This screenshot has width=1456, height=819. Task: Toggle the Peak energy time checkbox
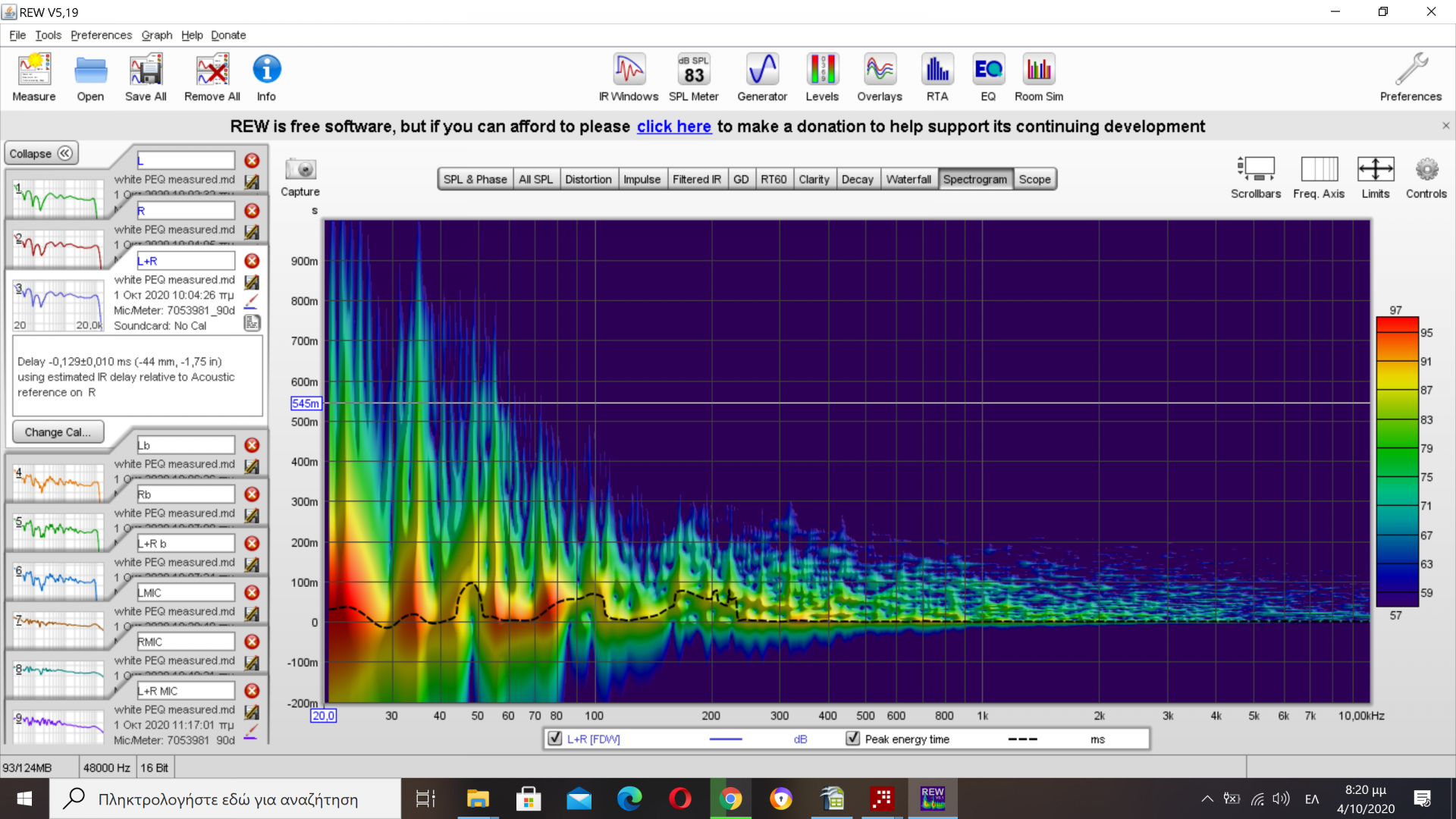[853, 739]
